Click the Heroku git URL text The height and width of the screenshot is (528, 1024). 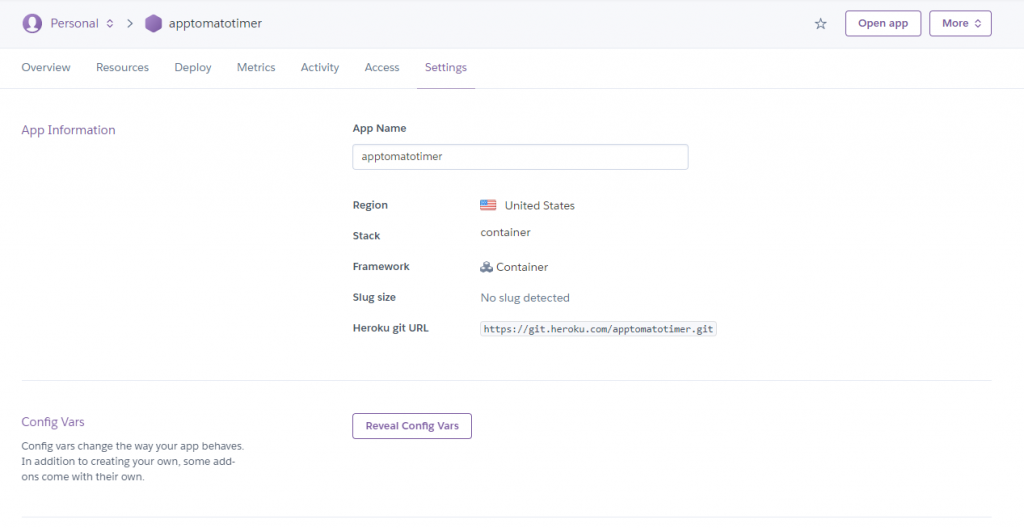(x=599, y=329)
